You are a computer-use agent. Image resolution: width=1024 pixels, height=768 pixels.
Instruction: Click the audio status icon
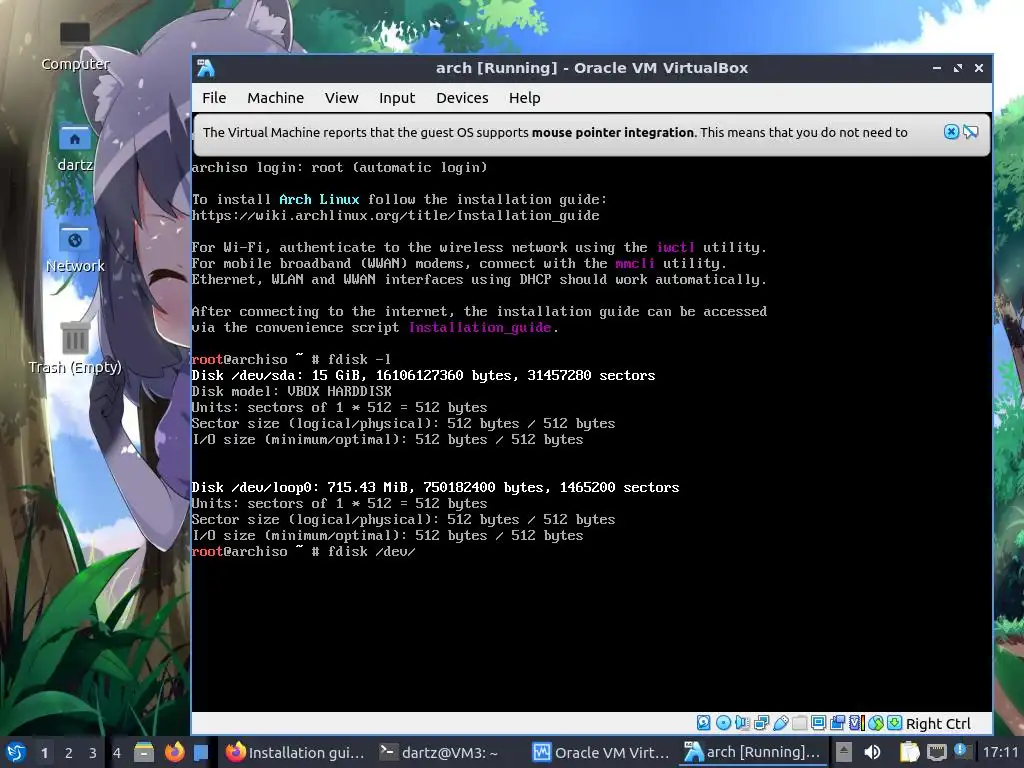(x=742, y=722)
